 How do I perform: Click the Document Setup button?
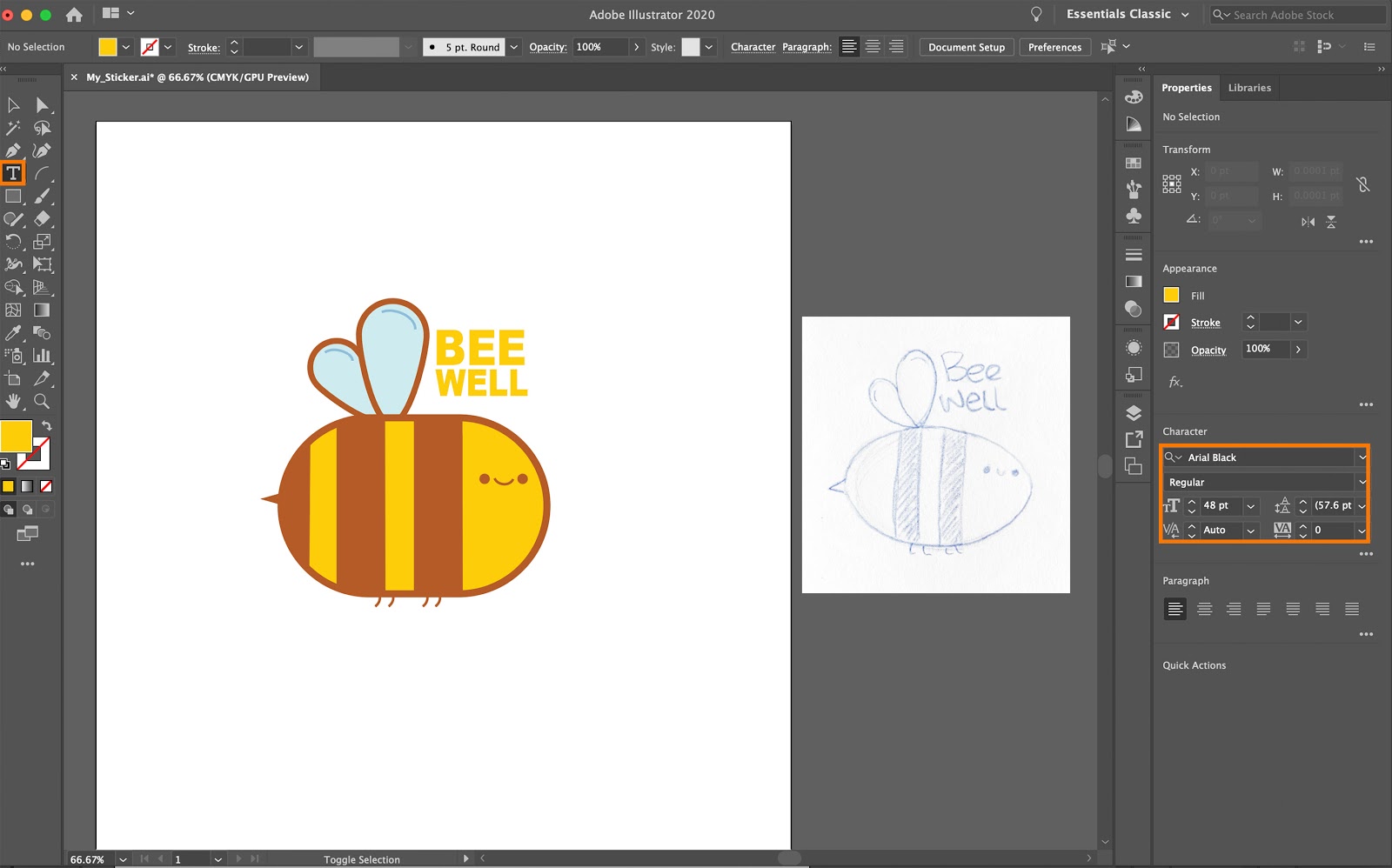pos(966,47)
